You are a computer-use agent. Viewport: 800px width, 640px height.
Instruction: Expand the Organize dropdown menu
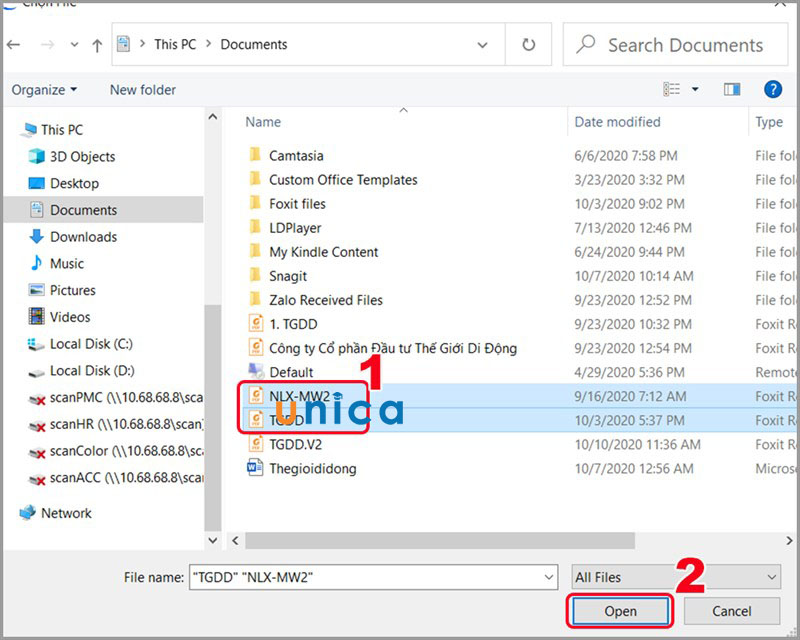[44, 90]
